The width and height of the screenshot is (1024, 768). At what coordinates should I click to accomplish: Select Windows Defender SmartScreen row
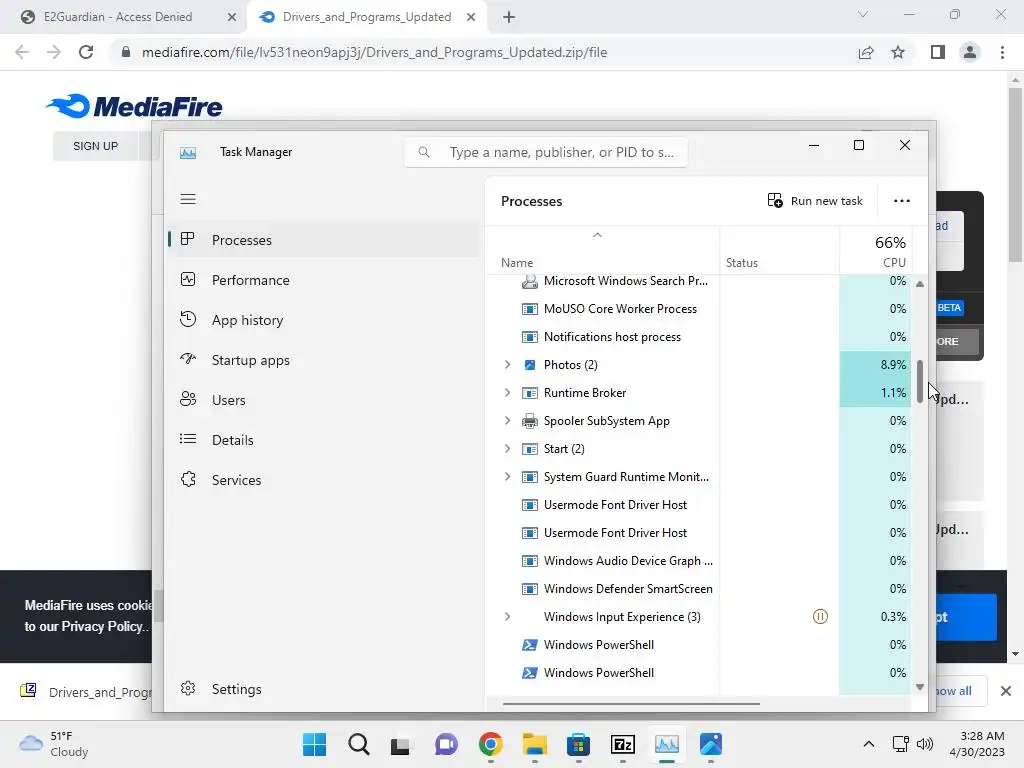point(699,589)
